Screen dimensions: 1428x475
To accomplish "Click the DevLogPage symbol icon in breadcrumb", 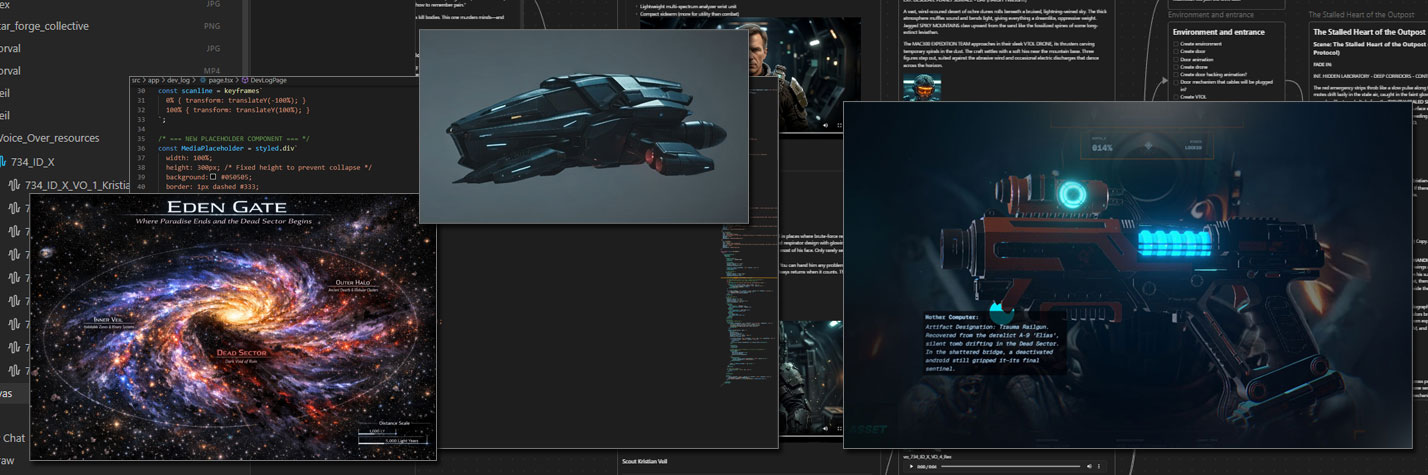I will pos(244,79).
